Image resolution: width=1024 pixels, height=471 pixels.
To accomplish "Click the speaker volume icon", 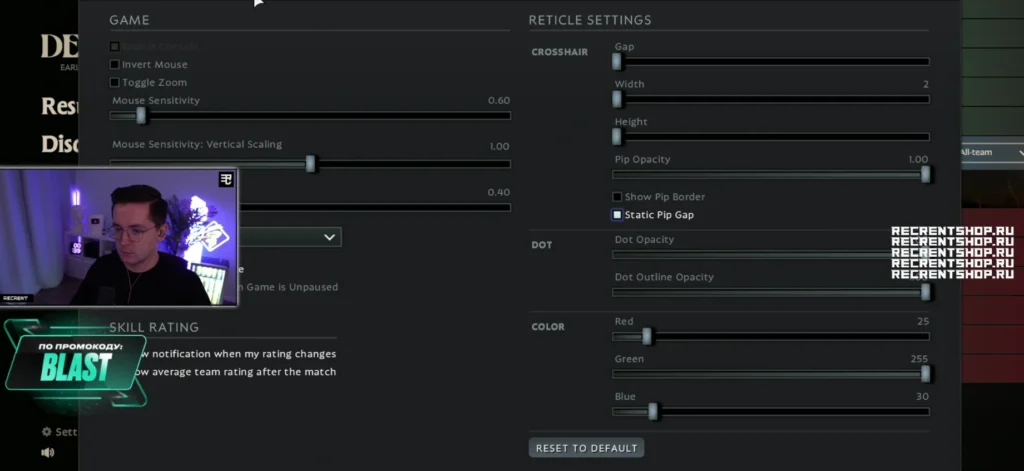I will click(46, 452).
